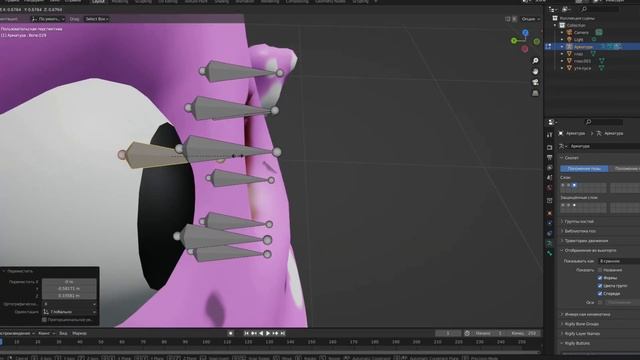Switch perspective/orthographic with the grid icon
Image resolution: width=640 pixels, height=360 pixels.
click(535, 93)
